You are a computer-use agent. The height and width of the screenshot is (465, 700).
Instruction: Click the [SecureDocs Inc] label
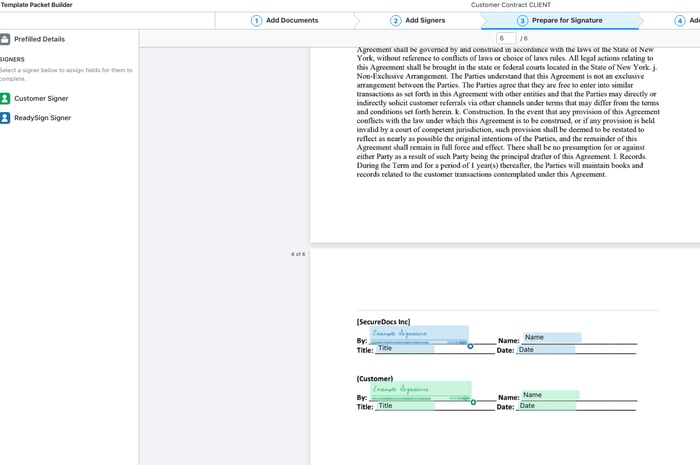click(x=383, y=322)
